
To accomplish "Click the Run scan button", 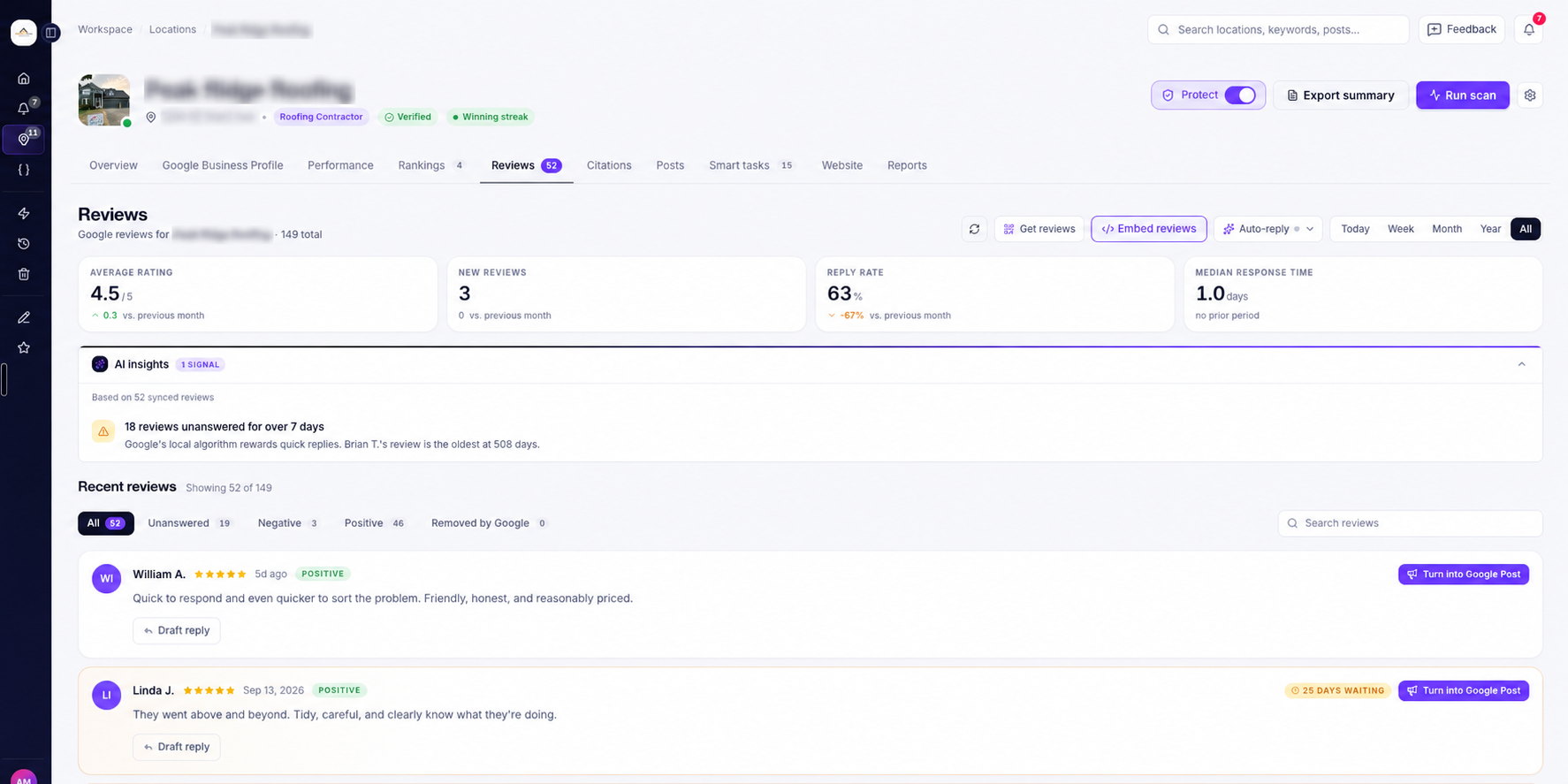I will (x=1462, y=95).
